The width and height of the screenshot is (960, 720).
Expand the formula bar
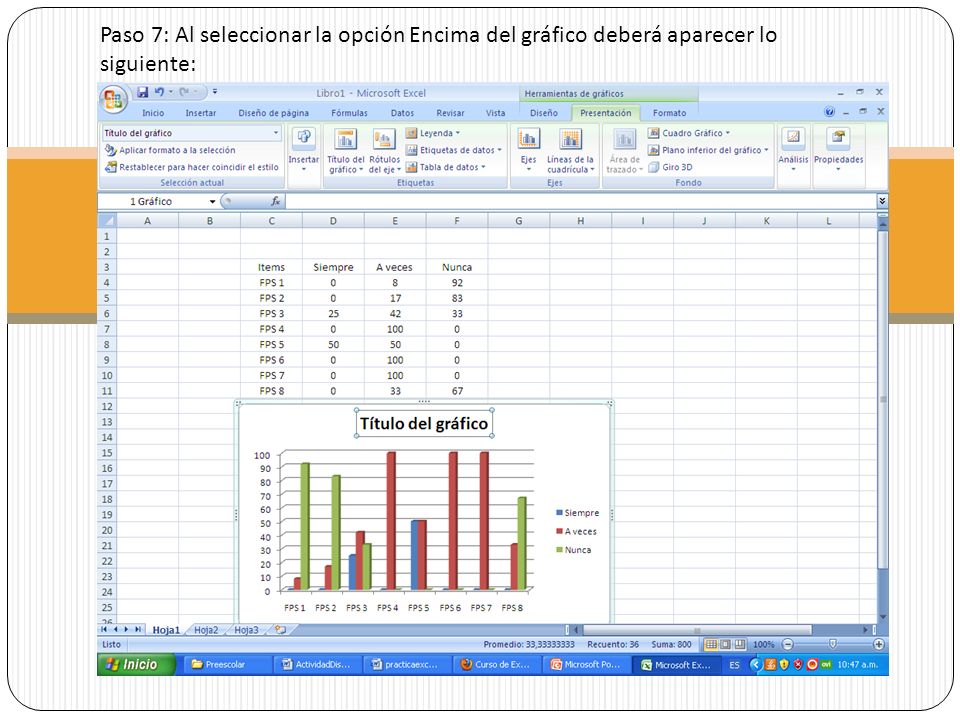tap(882, 201)
